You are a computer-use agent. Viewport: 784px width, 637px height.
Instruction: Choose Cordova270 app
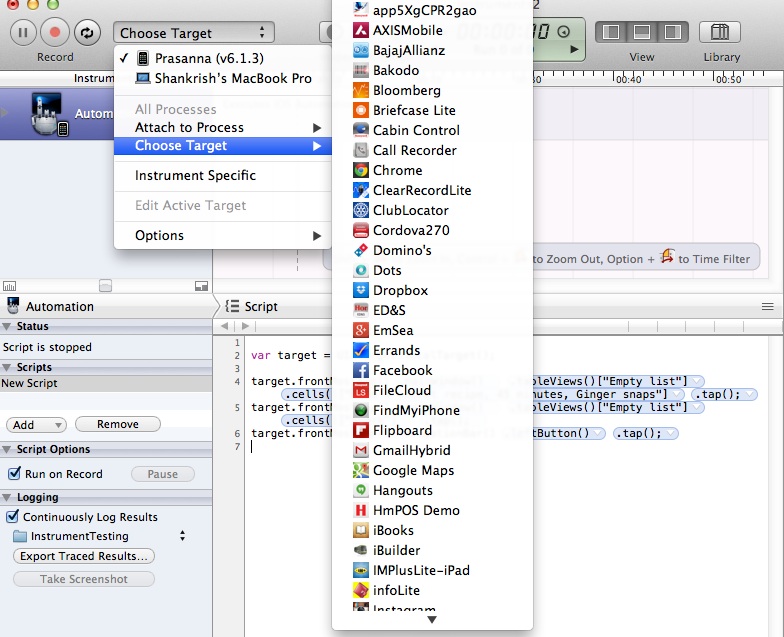[x=432, y=230]
